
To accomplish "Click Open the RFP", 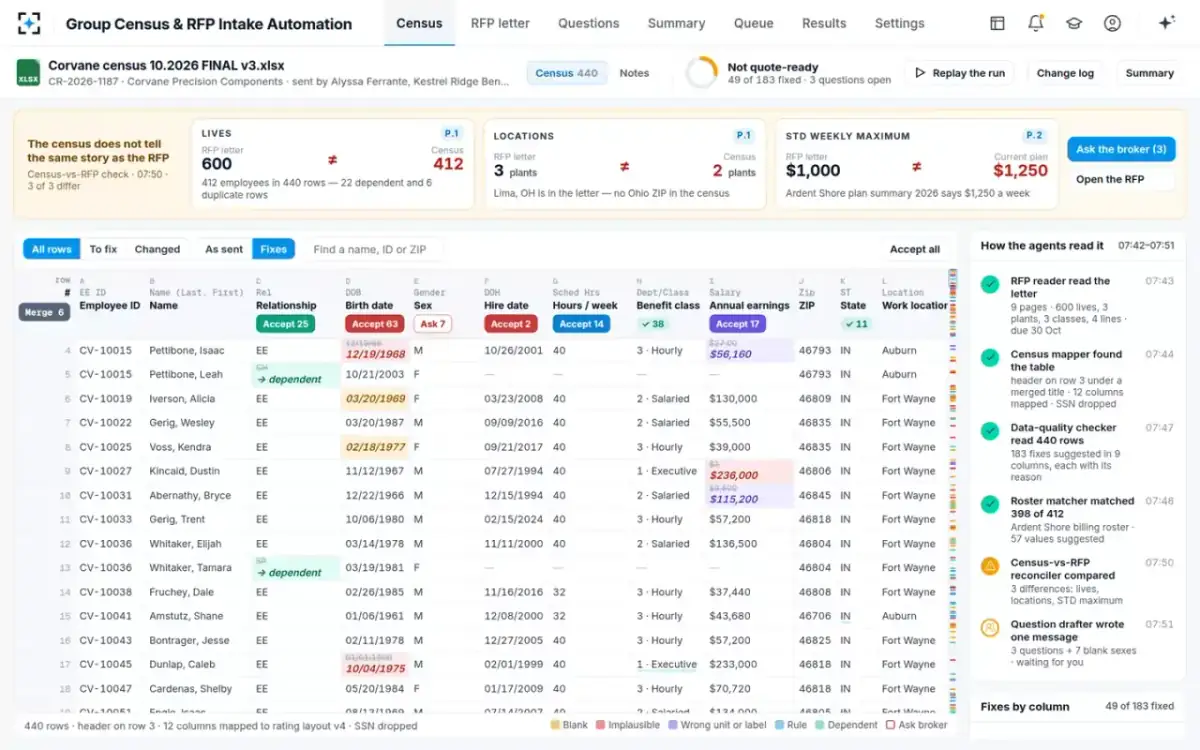I will point(1110,179).
